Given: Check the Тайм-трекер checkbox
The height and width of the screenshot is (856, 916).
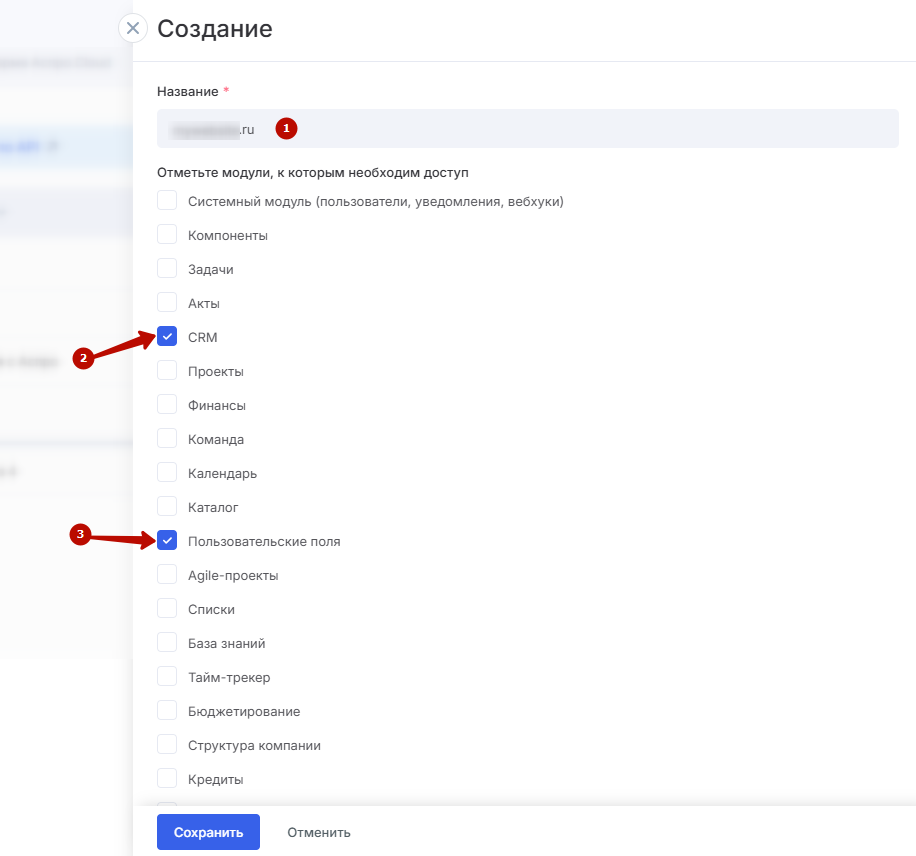Looking at the screenshot, I should click(167, 677).
